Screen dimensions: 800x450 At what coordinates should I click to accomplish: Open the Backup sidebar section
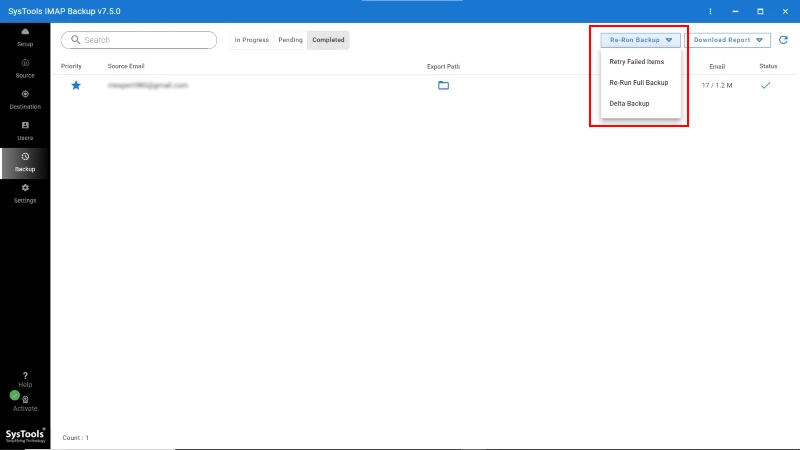[25, 163]
